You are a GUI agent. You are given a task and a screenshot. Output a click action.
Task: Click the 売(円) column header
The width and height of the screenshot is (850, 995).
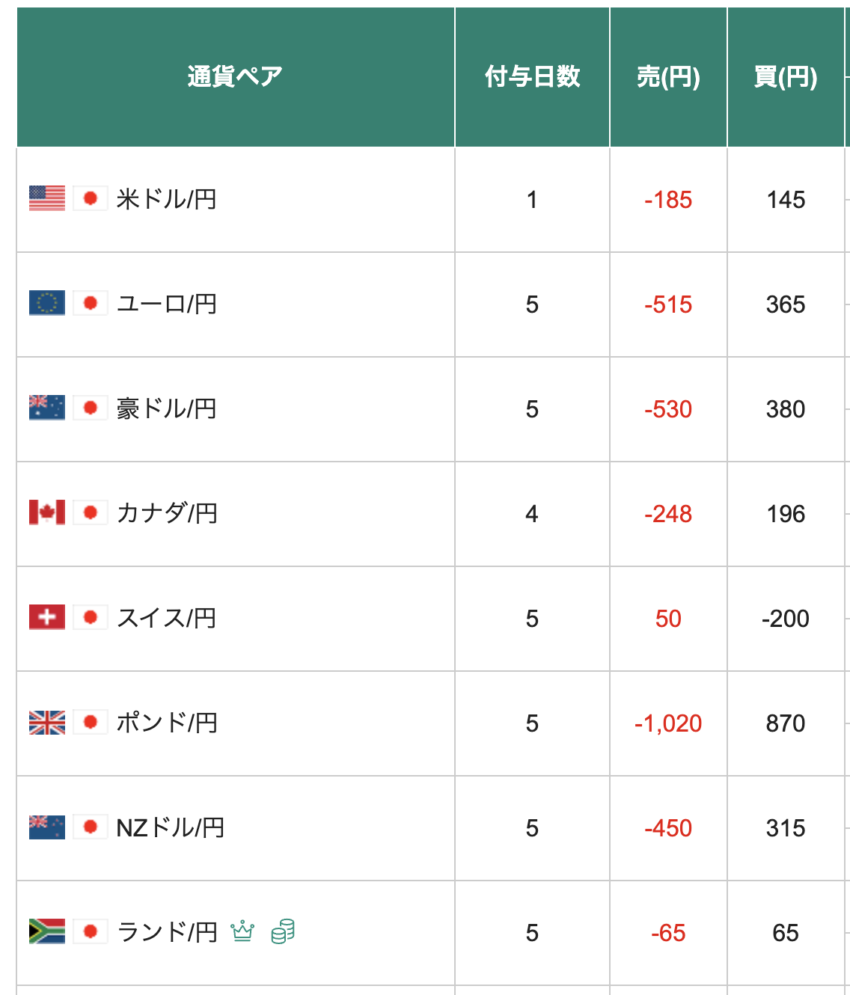point(668,77)
